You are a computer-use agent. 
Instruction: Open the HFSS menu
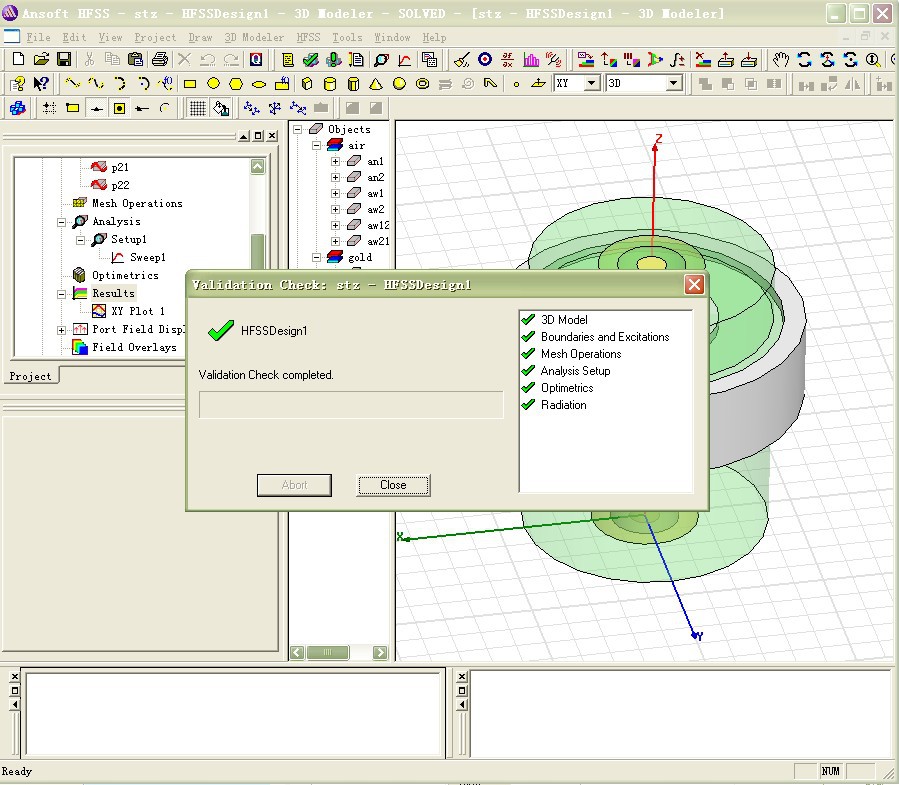click(308, 37)
